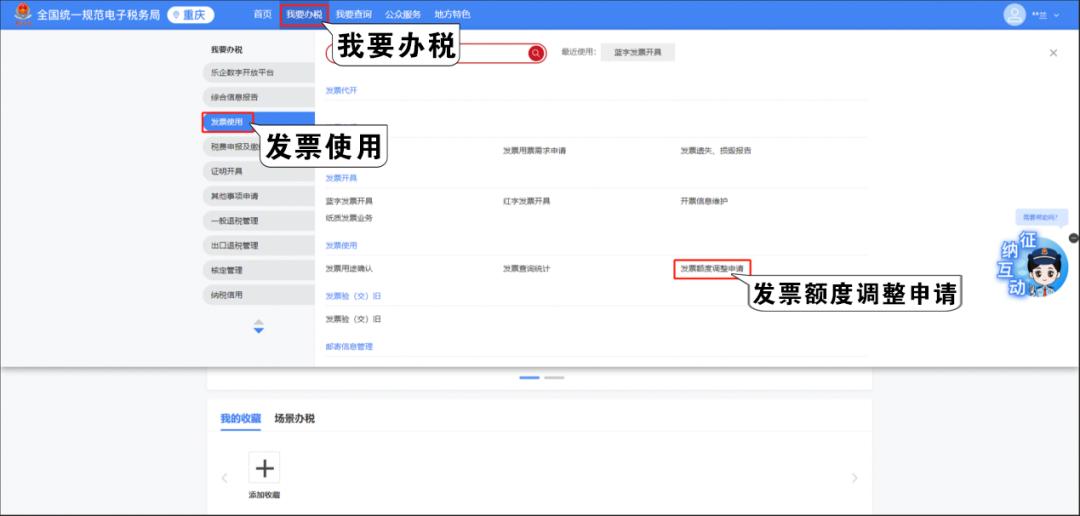Click the red search magnifier icon
This screenshot has width=1080, height=516.
pyautogui.click(x=536, y=53)
